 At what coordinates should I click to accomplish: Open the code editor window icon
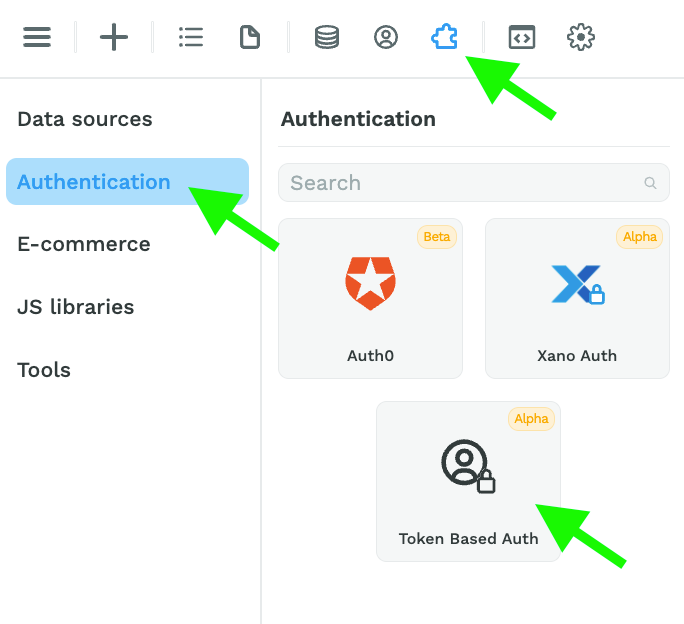click(x=522, y=37)
